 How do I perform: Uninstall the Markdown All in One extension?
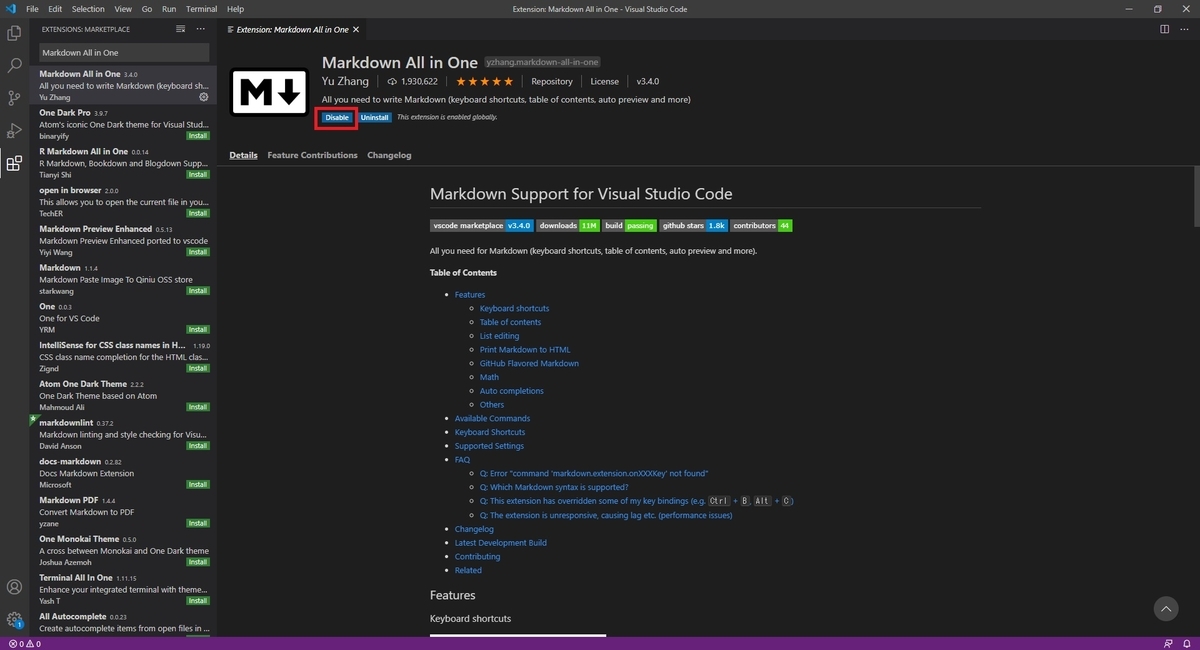click(375, 117)
